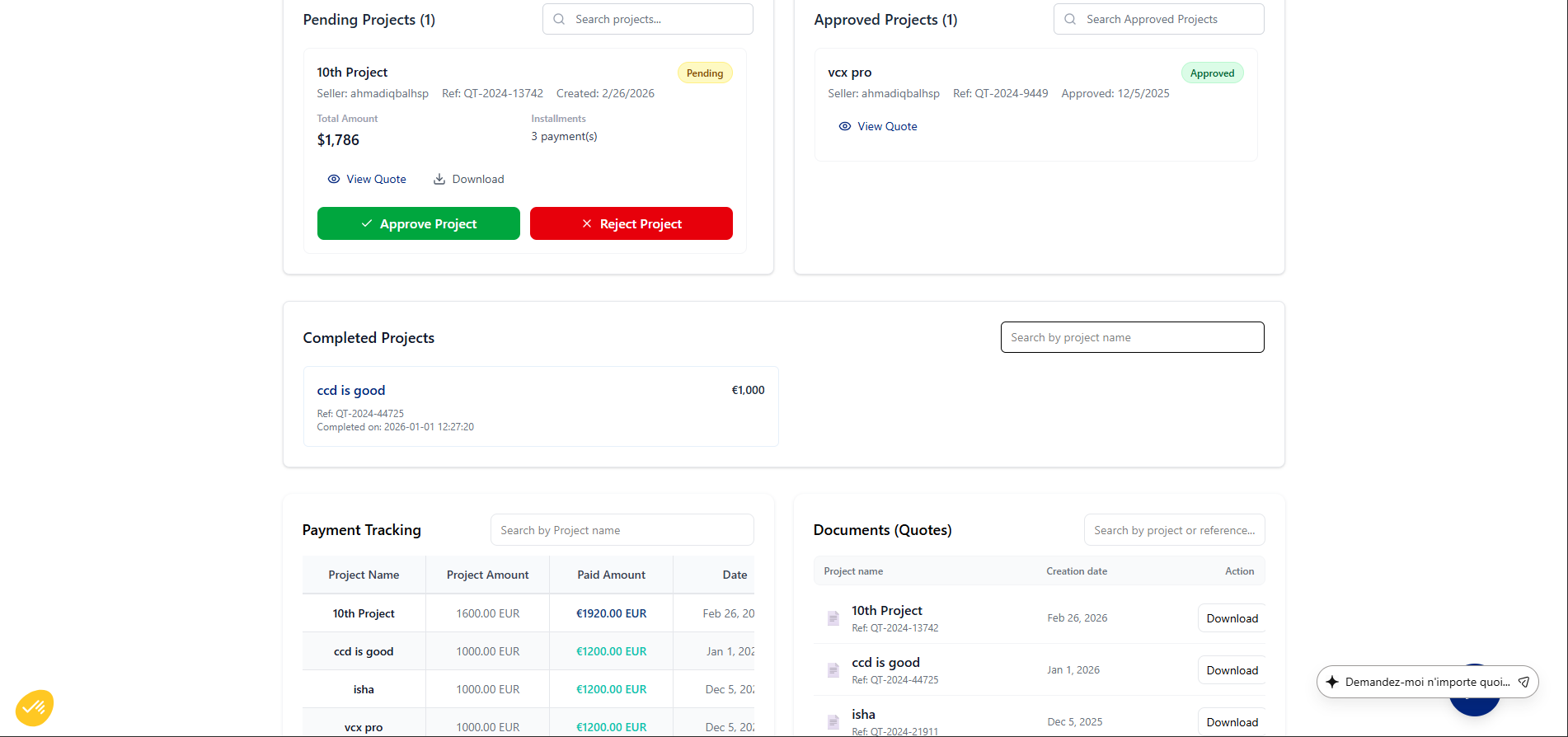The height and width of the screenshot is (737, 1568).
Task: Click the yellow checkmark floating button
Action: pyautogui.click(x=35, y=707)
